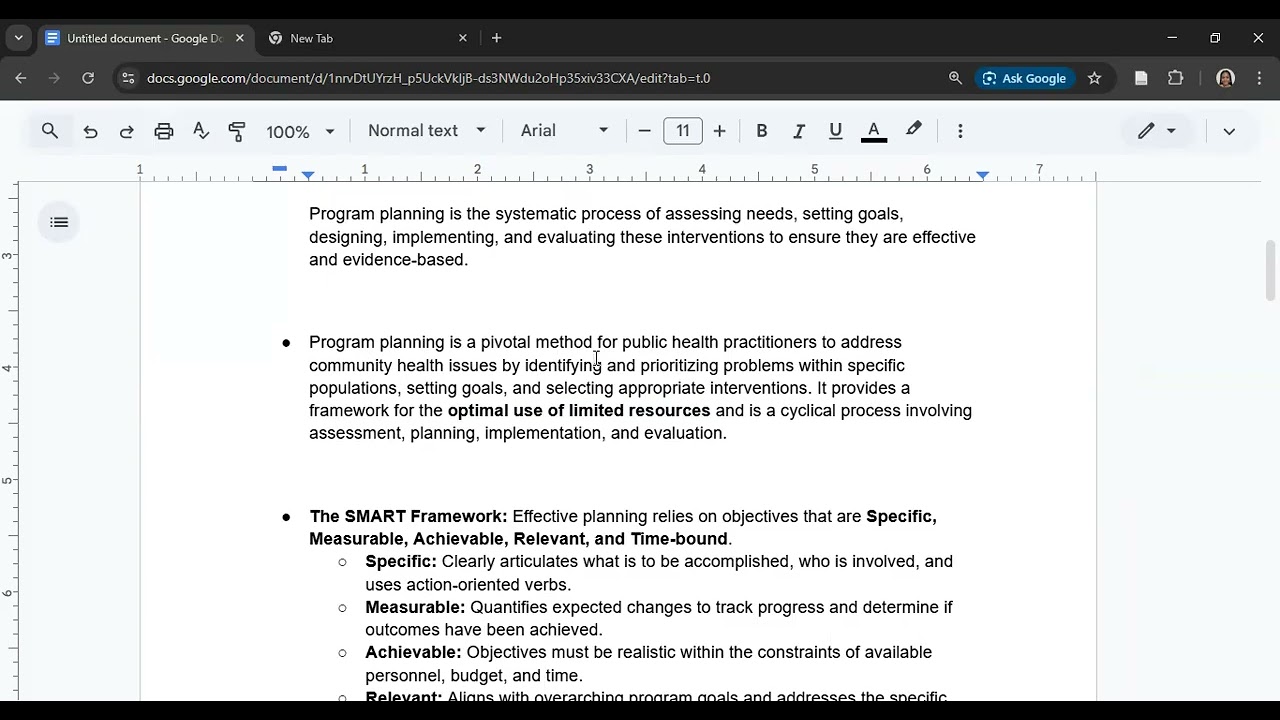Open the Extensions puzzle menu
This screenshot has width=1280, height=720.
[1176, 78]
